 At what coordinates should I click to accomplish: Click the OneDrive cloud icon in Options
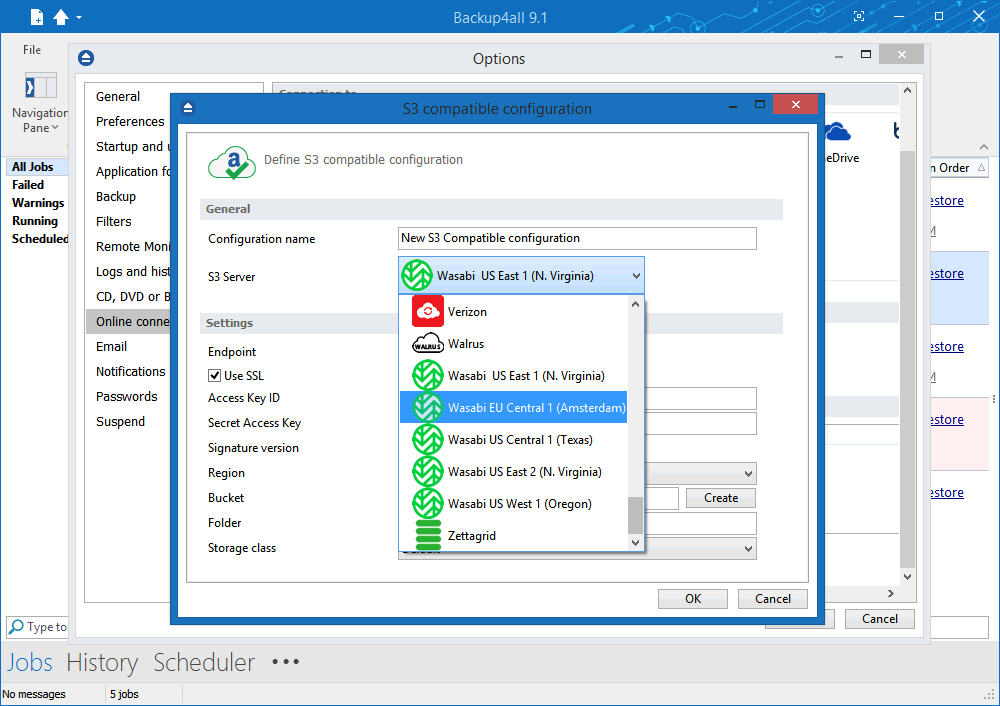coord(837,133)
